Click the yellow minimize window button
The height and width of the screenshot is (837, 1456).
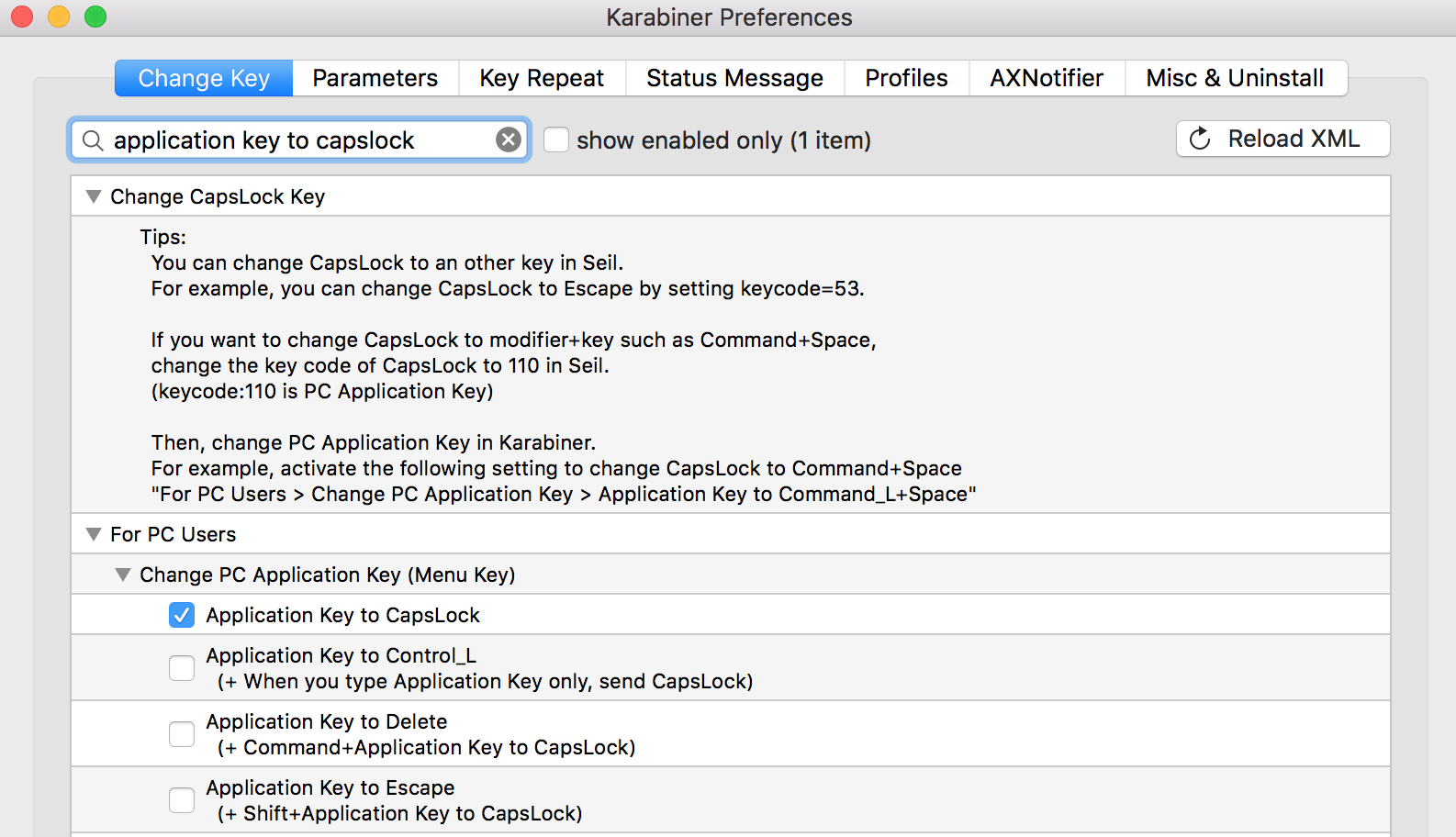point(59,17)
